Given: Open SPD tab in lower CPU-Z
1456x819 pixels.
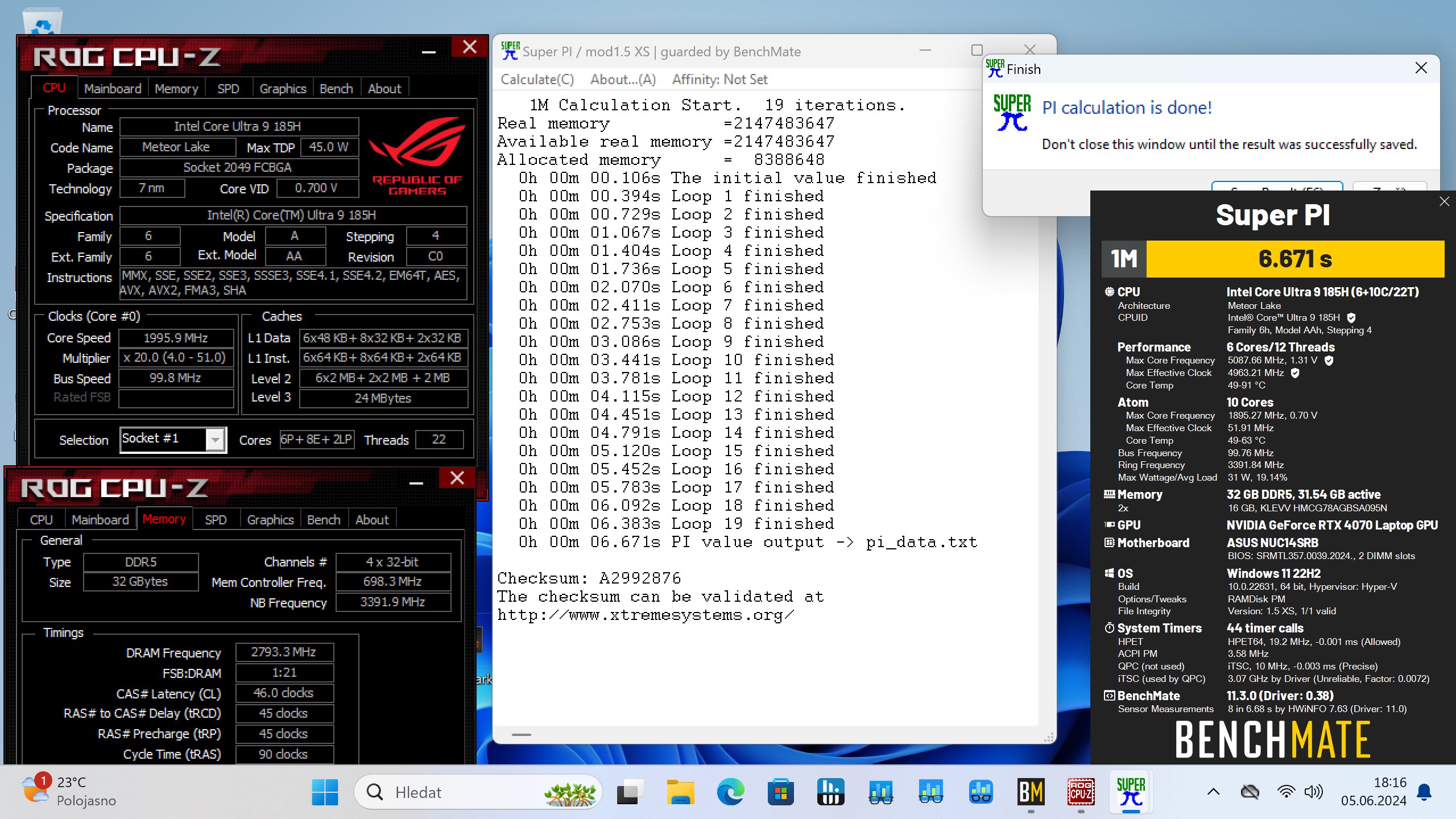Looking at the screenshot, I should point(216,520).
